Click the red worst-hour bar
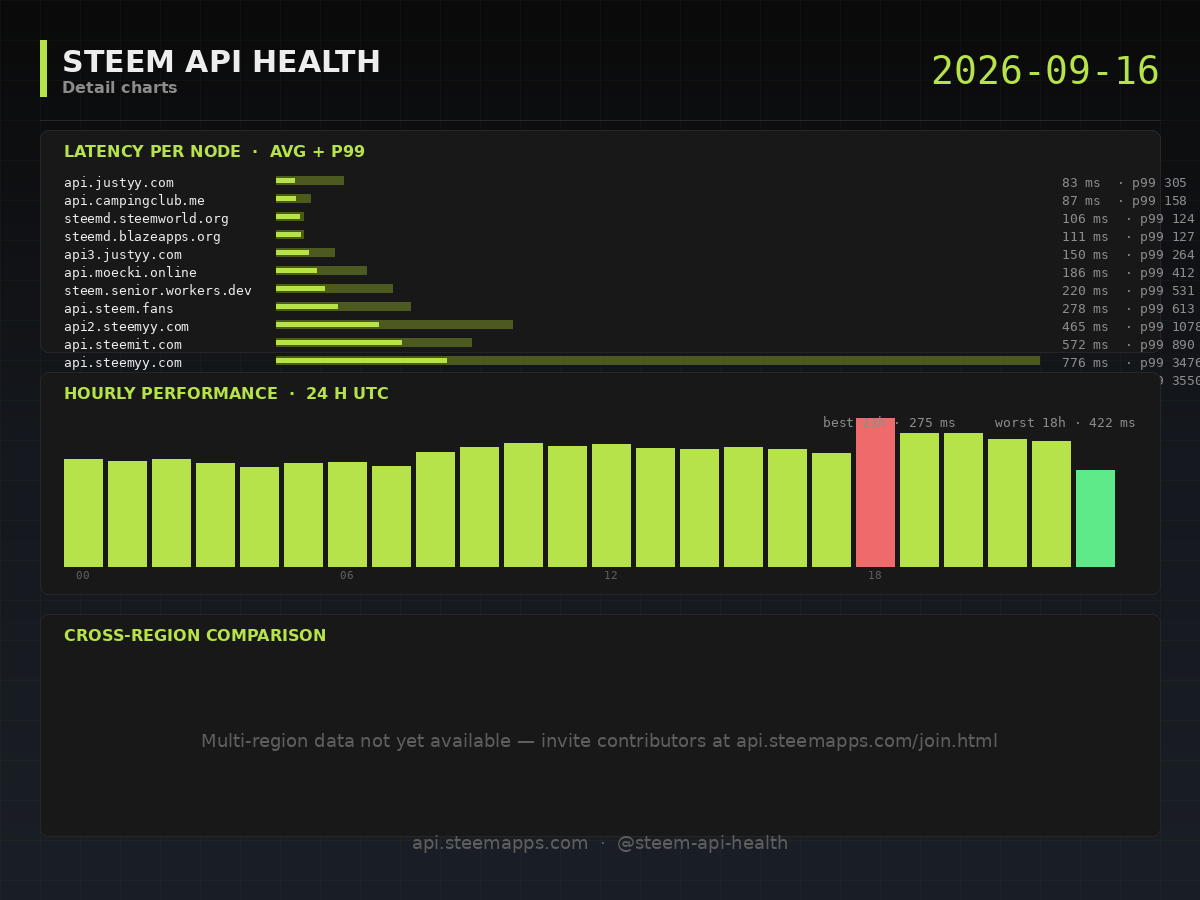The height and width of the screenshot is (900, 1200). click(875, 493)
